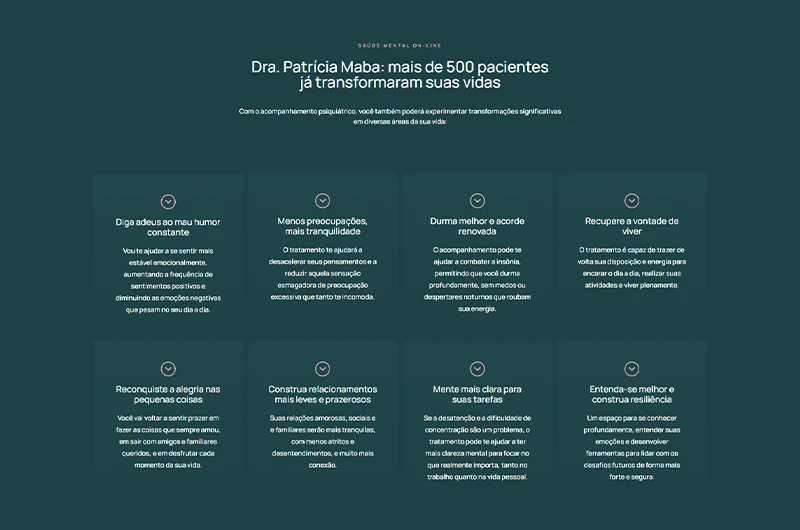Click the "Entenda-se melhor e construa resiliência" heading
Screen dimensions: 800x530
tap(632, 394)
